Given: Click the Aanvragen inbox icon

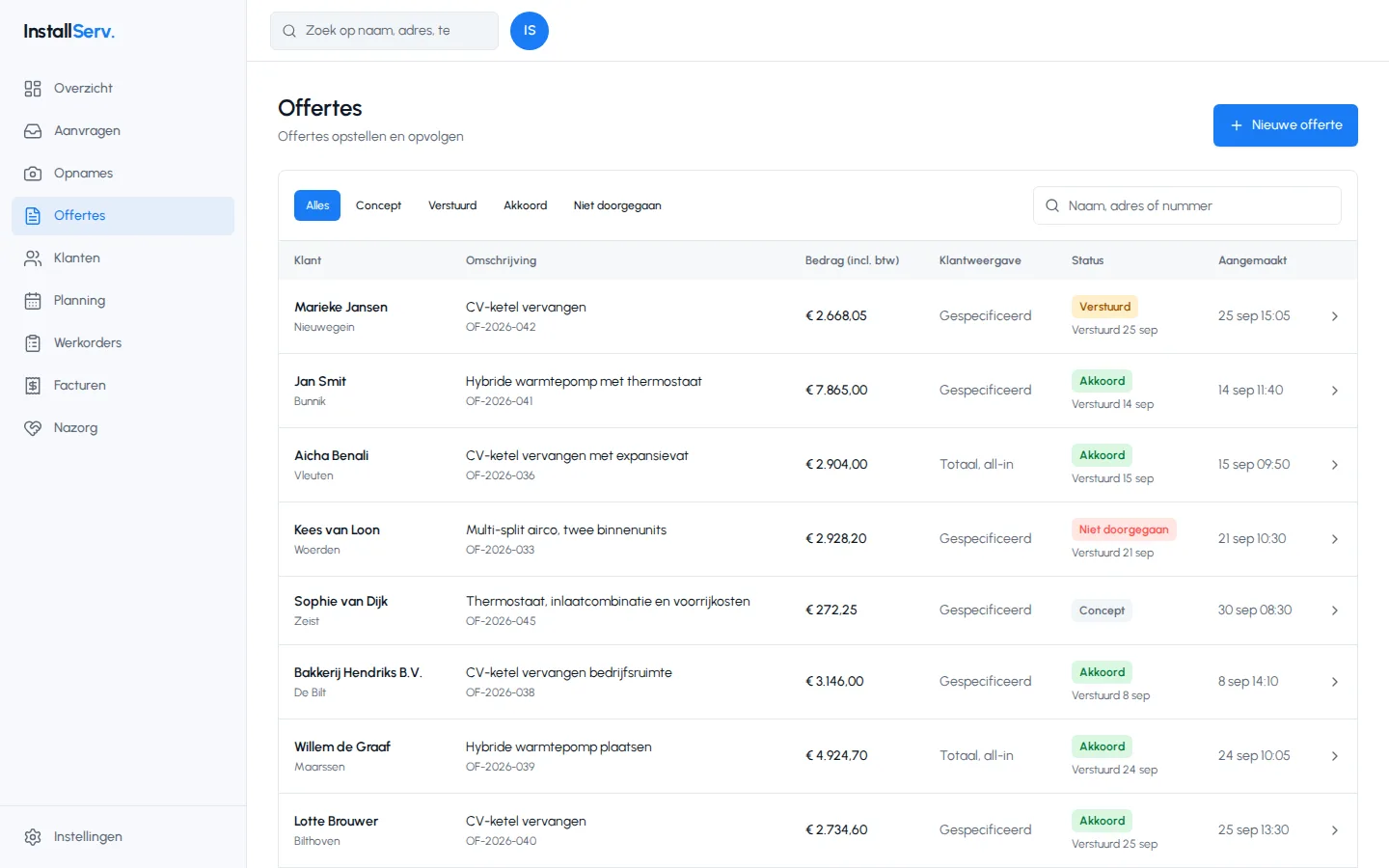Looking at the screenshot, I should 33,131.
